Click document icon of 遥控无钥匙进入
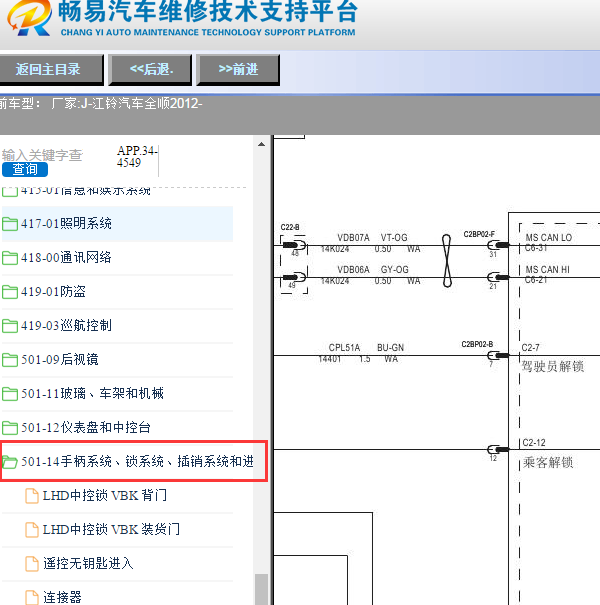 tap(32, 564)
